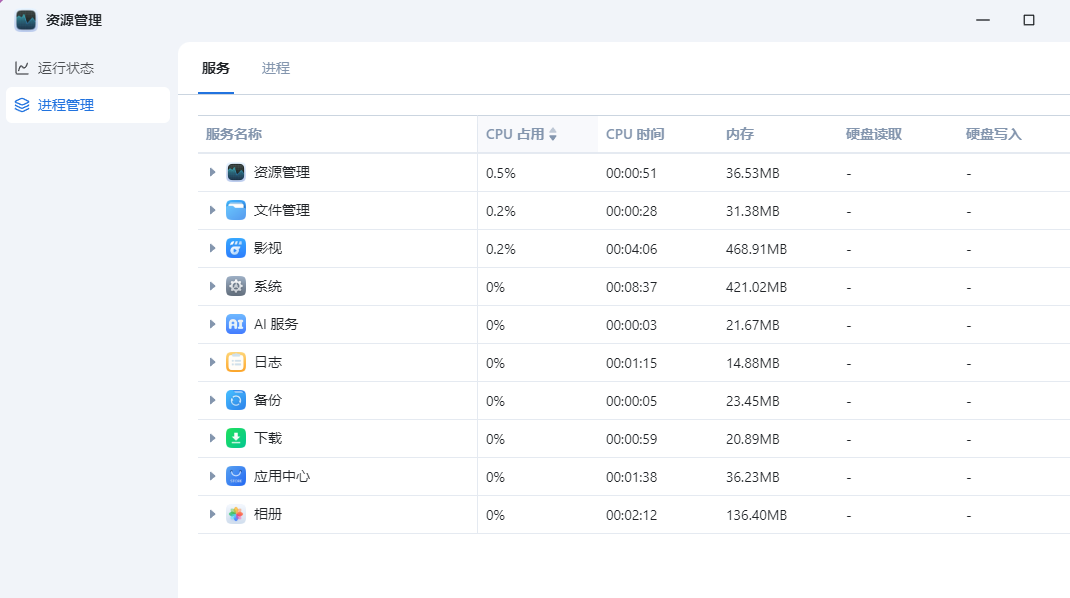The image size is (1070, 598).
Task: Expand the 影视 process tree
Action: (x=212, y=248)
